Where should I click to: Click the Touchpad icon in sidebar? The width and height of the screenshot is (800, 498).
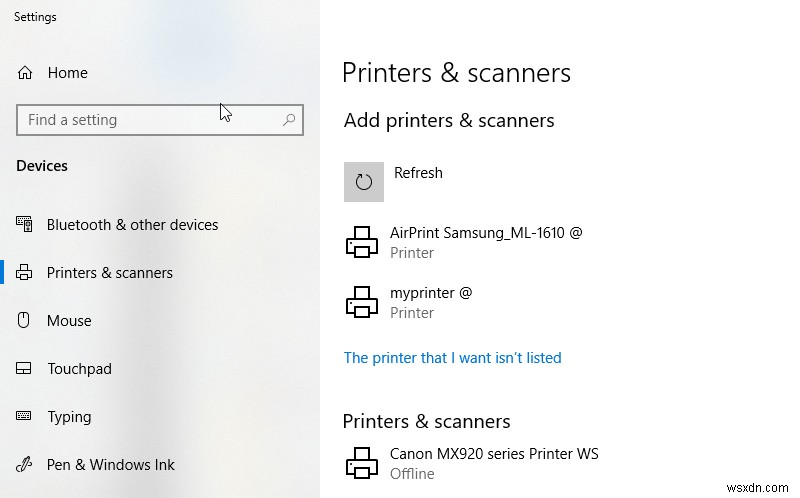pyautogui.click(x=25, y=369)
